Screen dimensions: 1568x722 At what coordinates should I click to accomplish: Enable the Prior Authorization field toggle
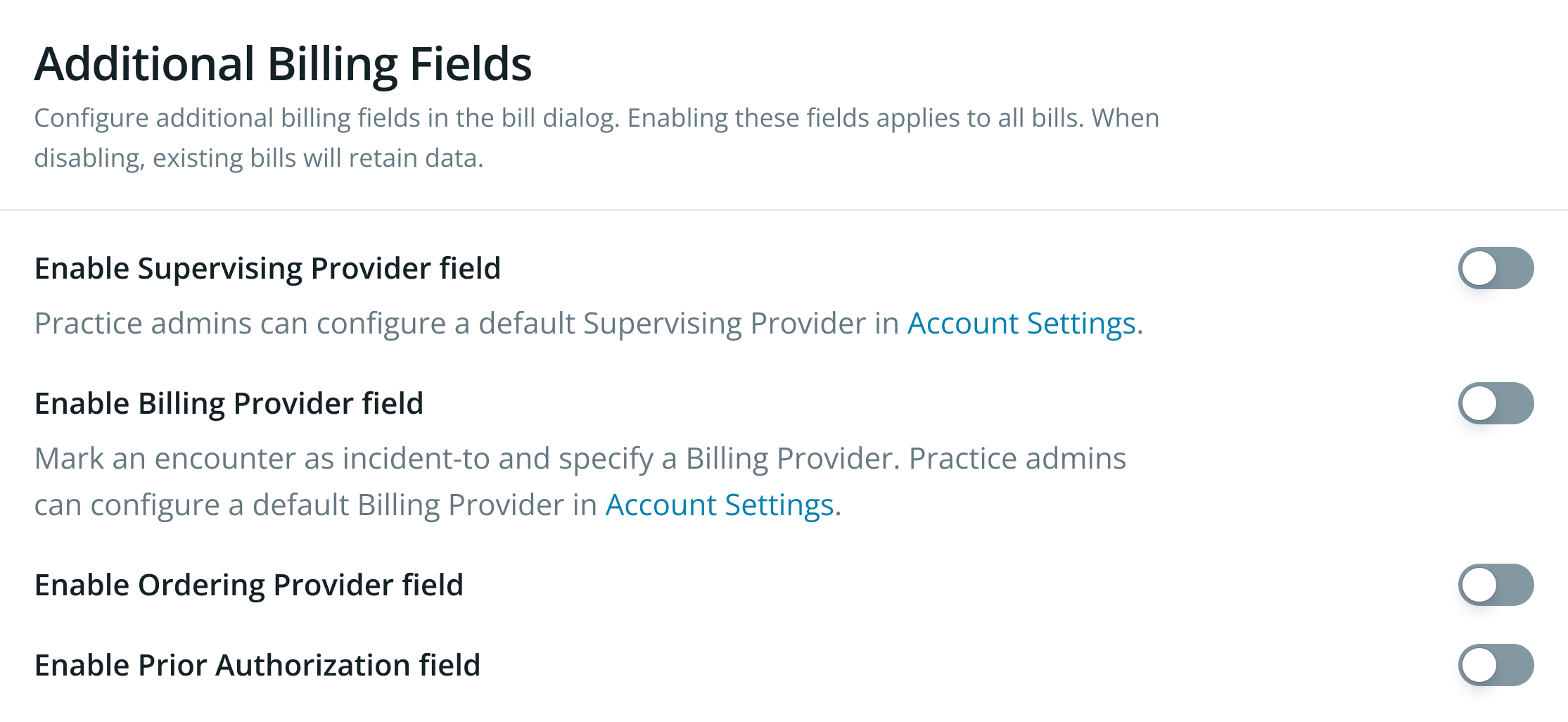pyautogui.click(x=1495, y=665)
